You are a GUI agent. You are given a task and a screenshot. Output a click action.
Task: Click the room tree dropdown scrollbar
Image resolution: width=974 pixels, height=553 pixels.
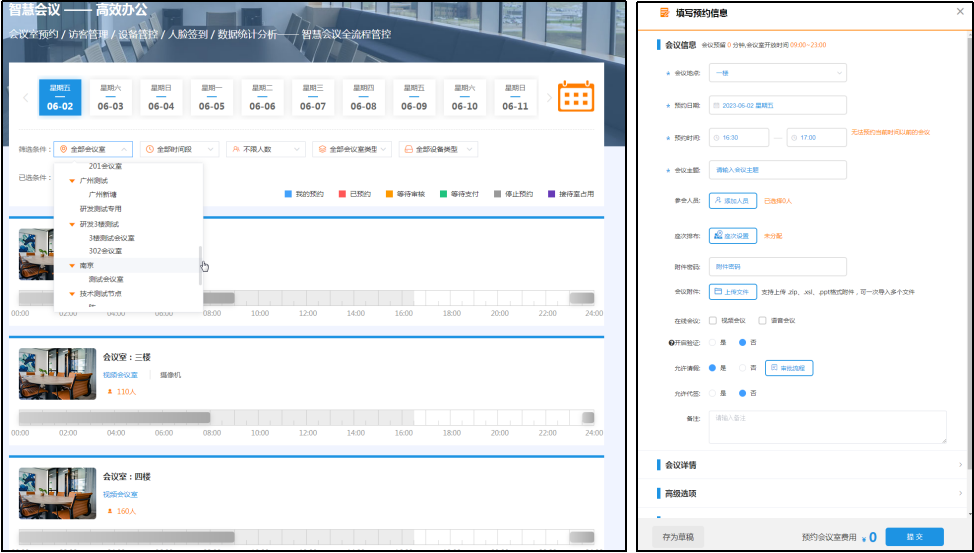click(200, 265)
